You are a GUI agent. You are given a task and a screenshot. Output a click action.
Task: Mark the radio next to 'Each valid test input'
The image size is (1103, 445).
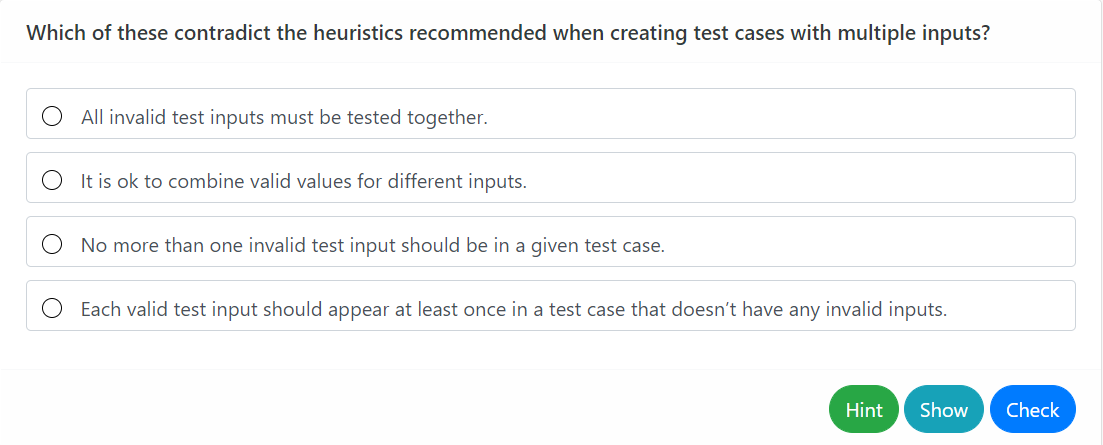click(53, 309)
